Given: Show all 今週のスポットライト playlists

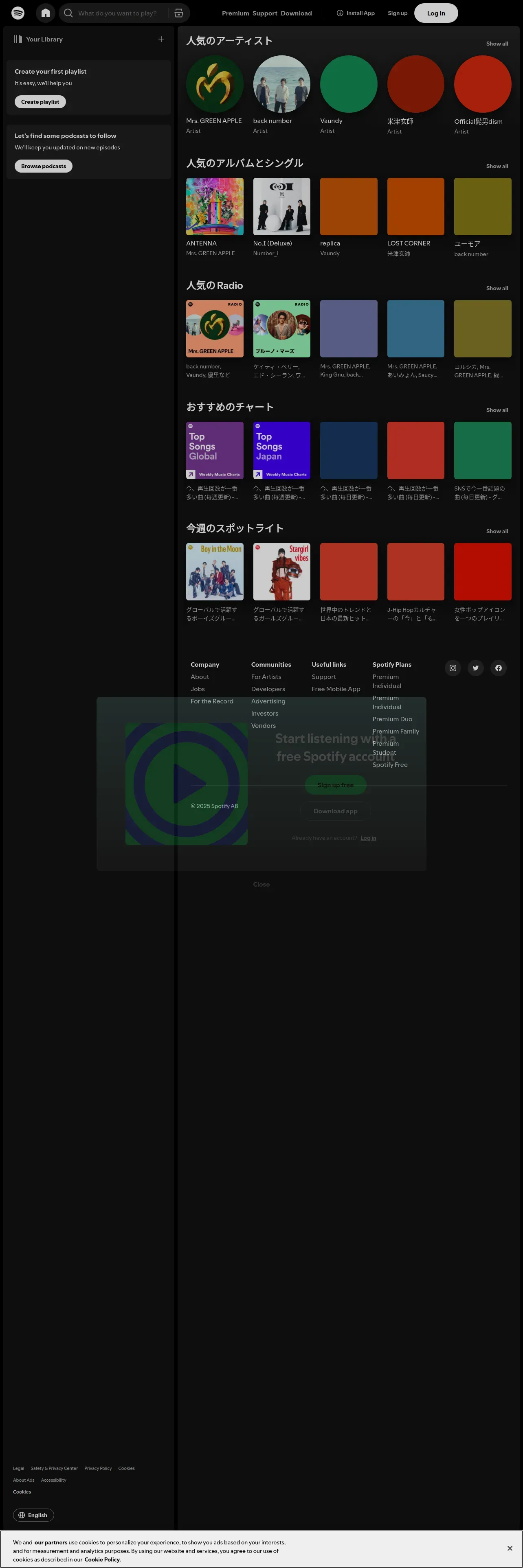Looking at the screenshot, I should point(496,531).
